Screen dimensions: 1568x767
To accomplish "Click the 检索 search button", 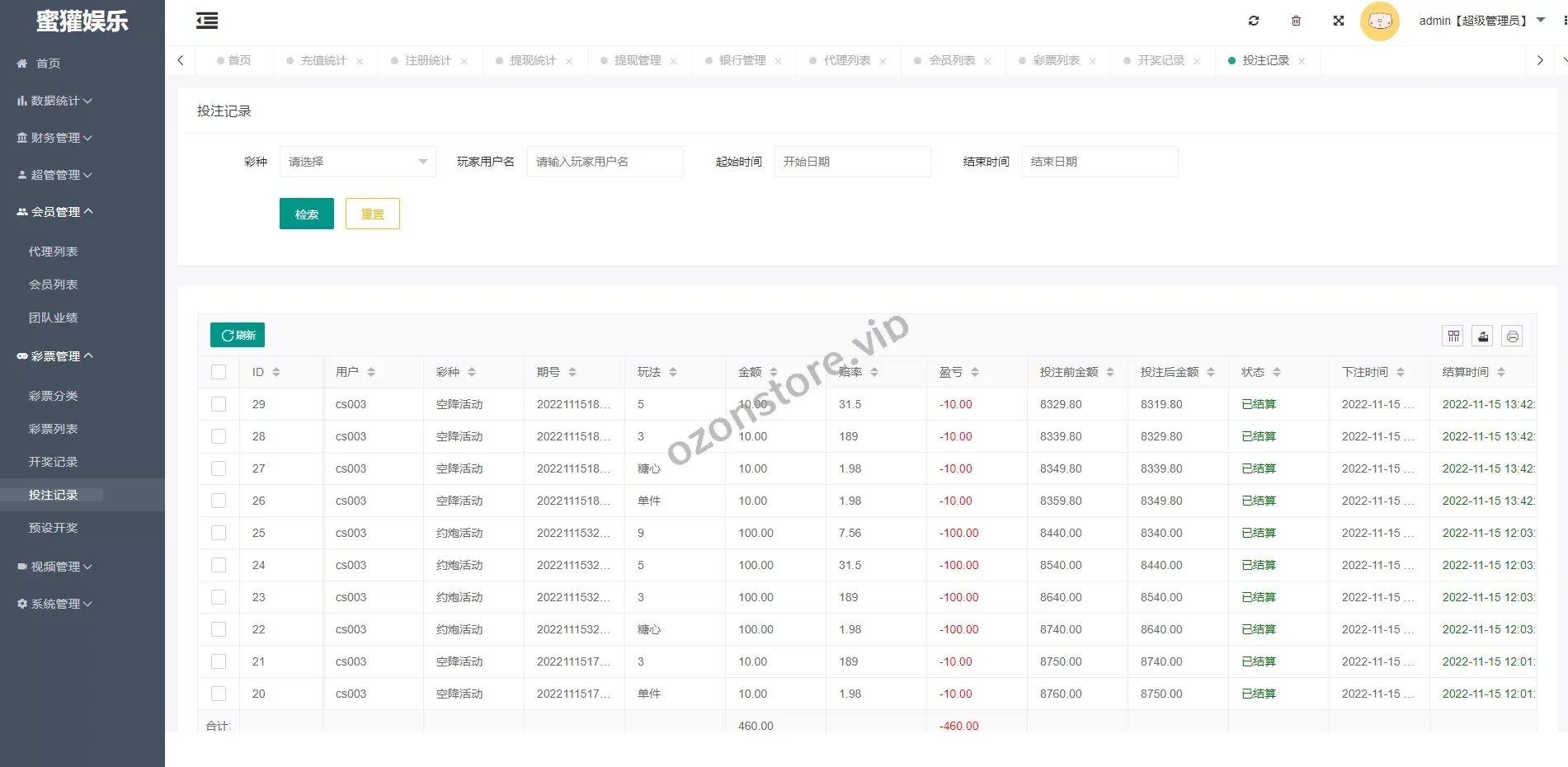I will (x=306, y=214).
